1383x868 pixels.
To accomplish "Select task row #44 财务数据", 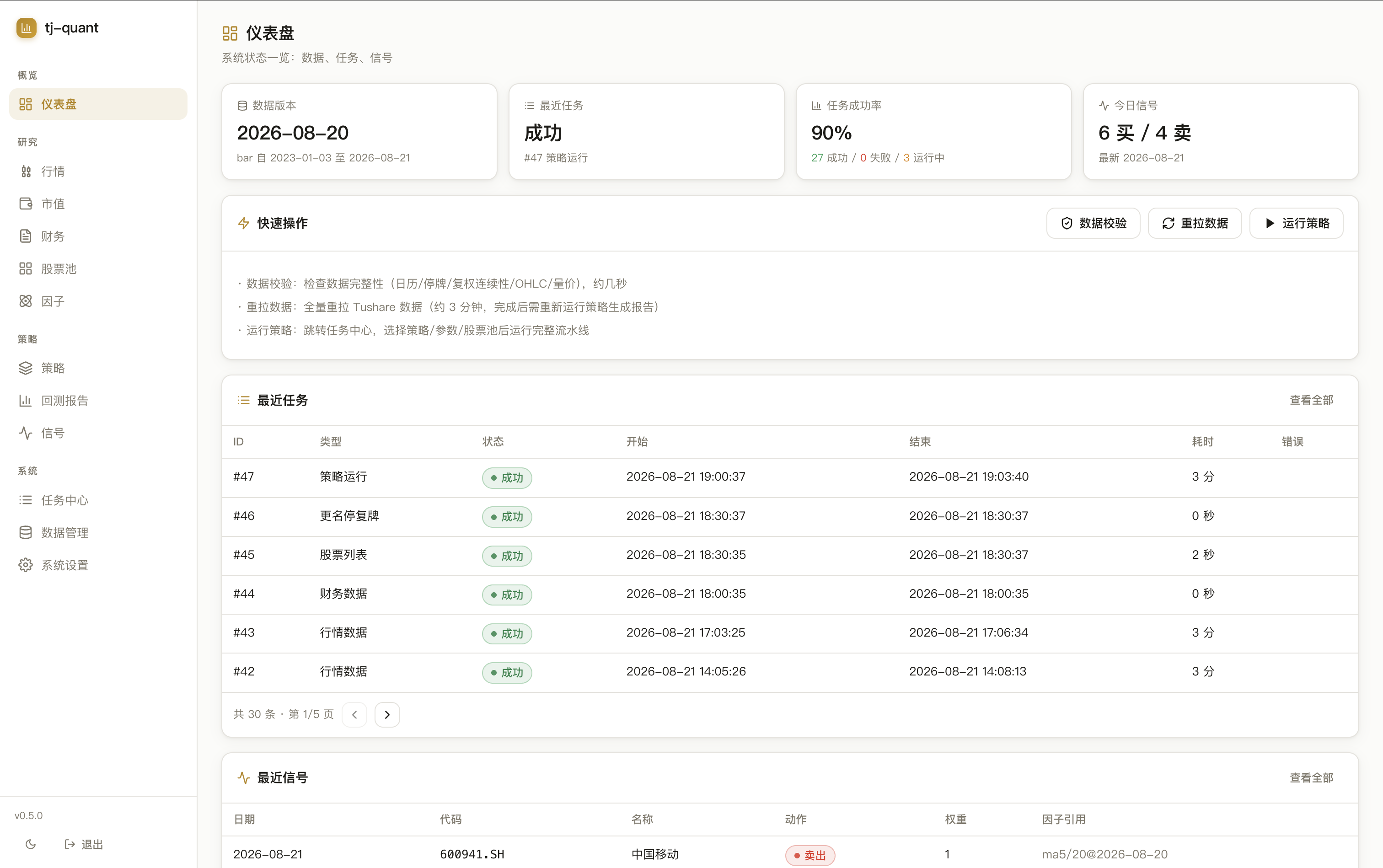I will tap(790, 594).
